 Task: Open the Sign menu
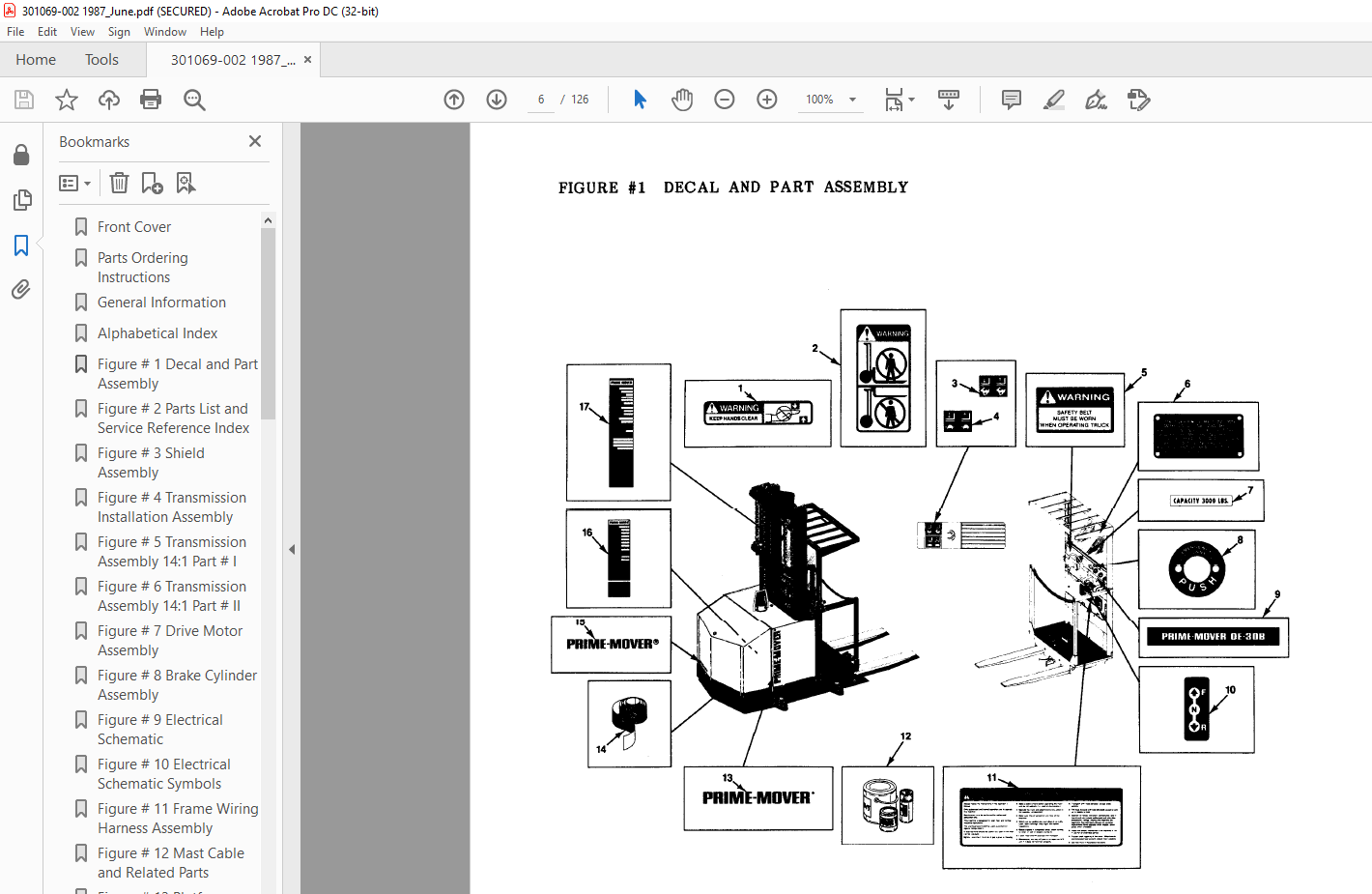pyautogui.click(x=119, y=32)
